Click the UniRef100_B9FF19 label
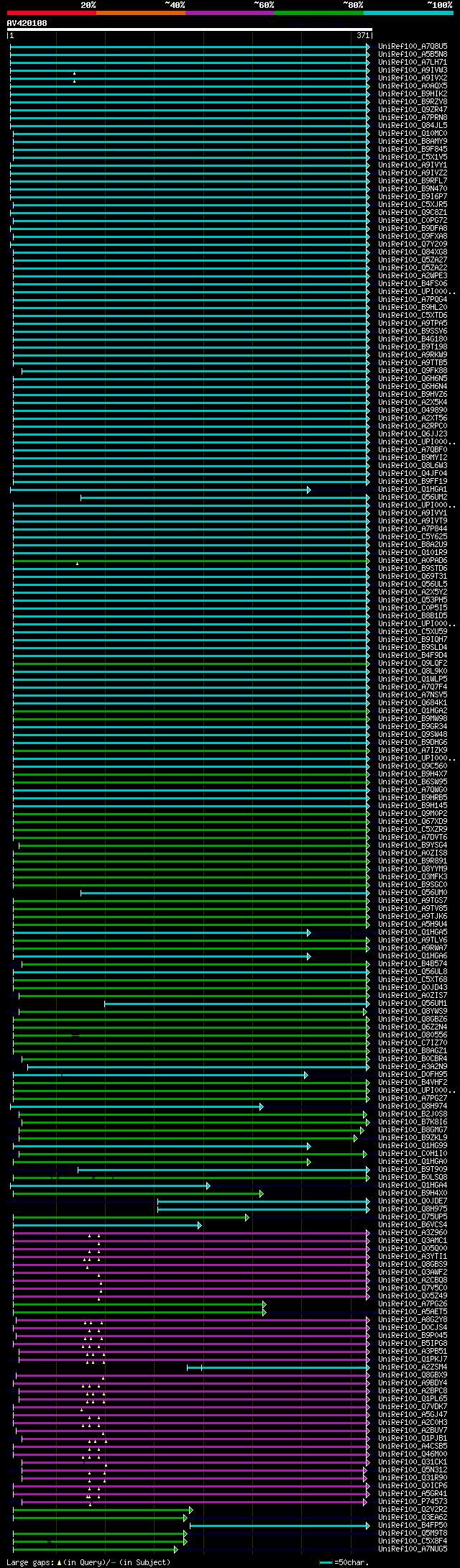Screen dimensions: 460x1568 (x=413, y=481)
